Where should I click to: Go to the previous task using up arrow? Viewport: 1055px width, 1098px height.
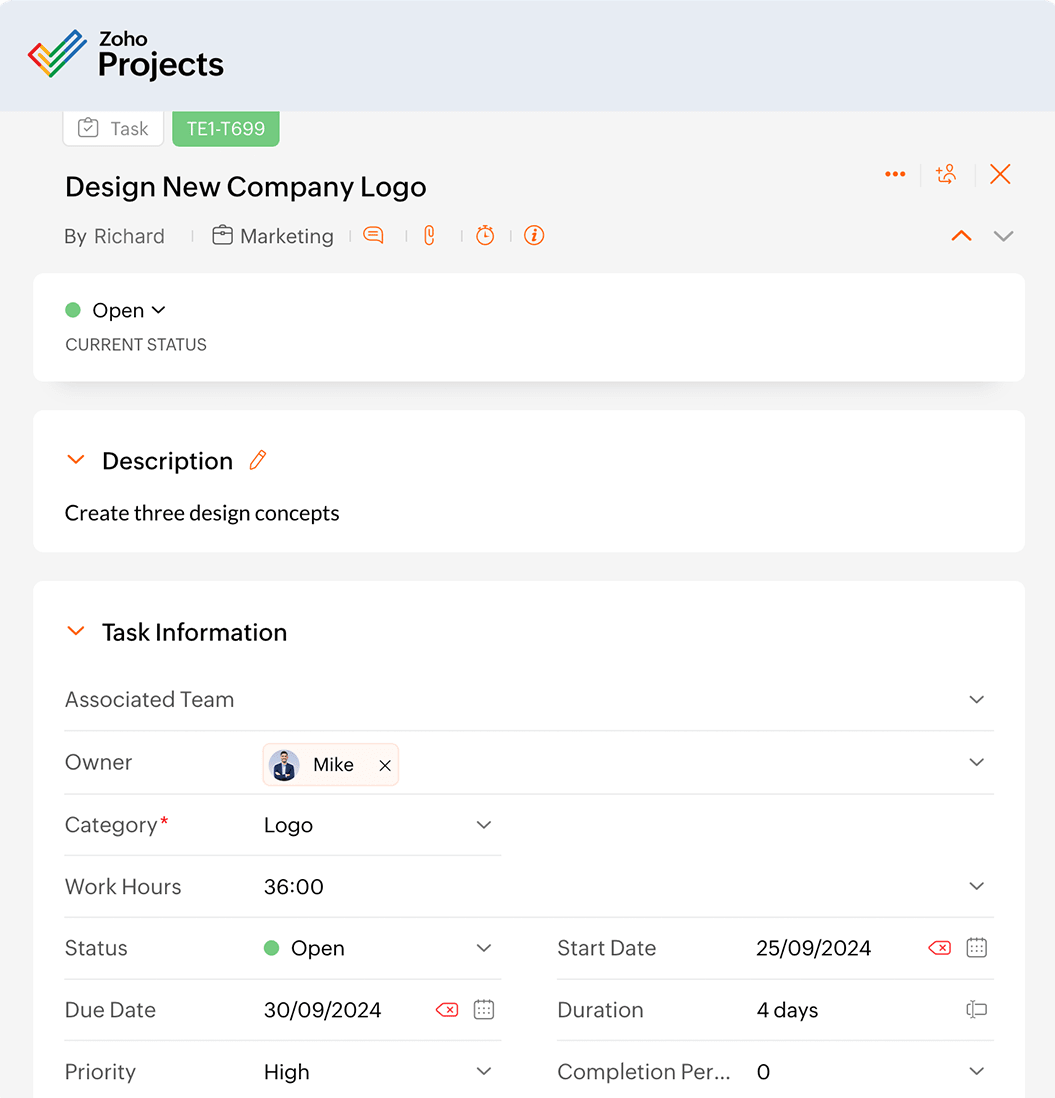pyautogui.click(x=961, y=236)
